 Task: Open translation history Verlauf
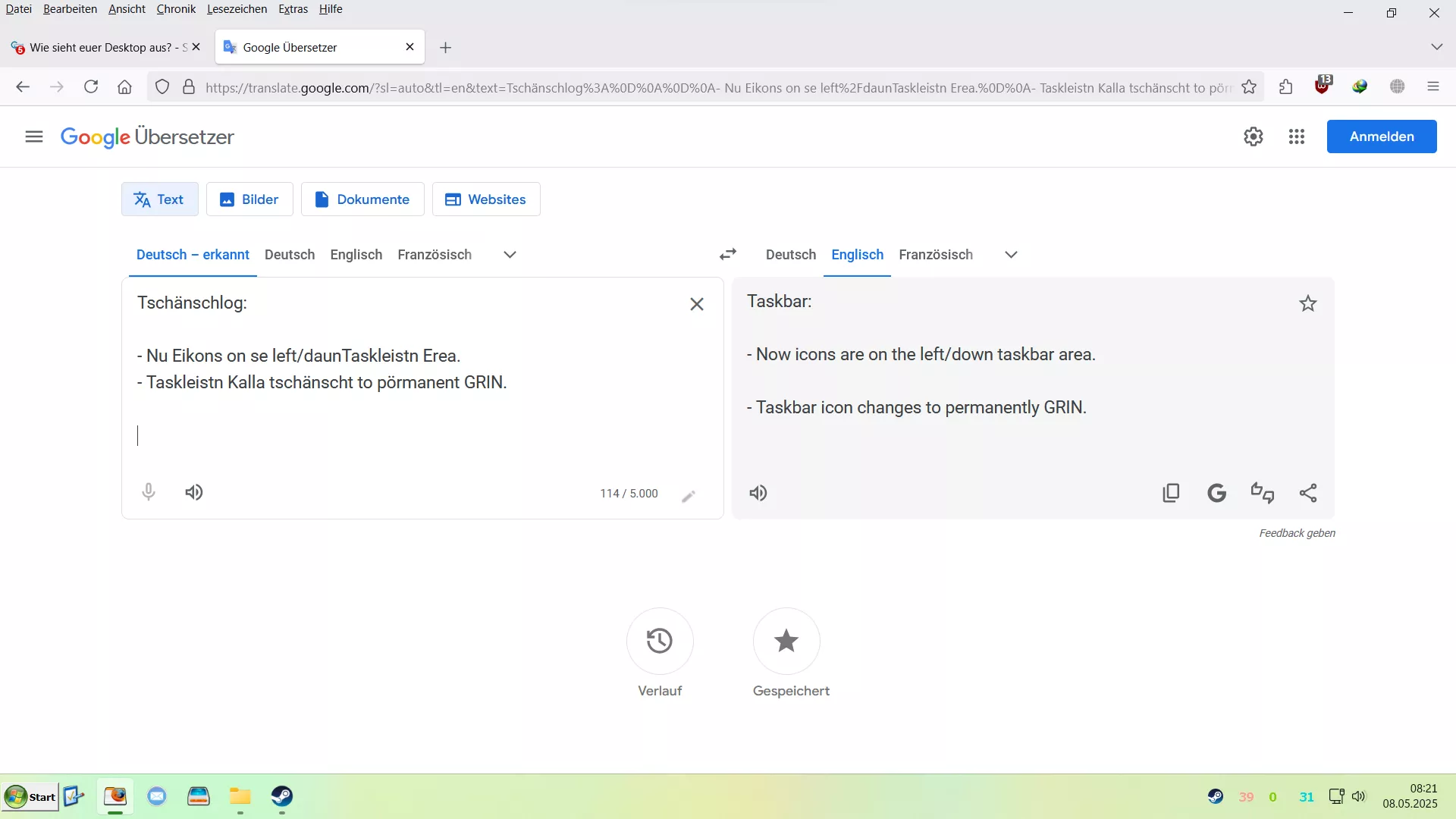pyautogui.click(x=660, y=641)
